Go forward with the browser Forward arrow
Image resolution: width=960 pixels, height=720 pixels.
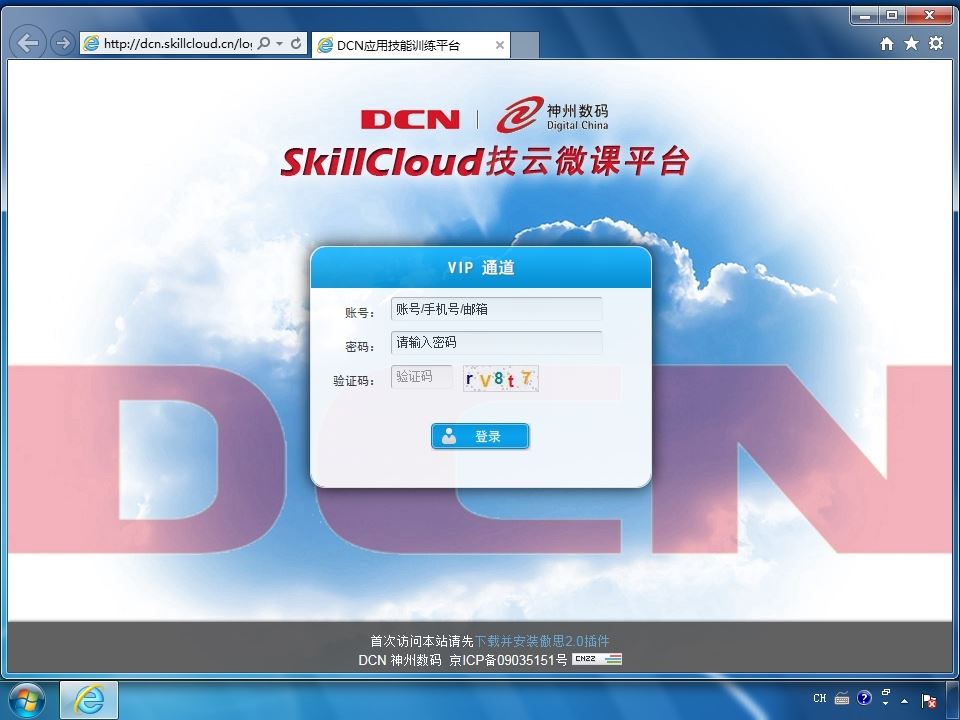tap(62, 43)
